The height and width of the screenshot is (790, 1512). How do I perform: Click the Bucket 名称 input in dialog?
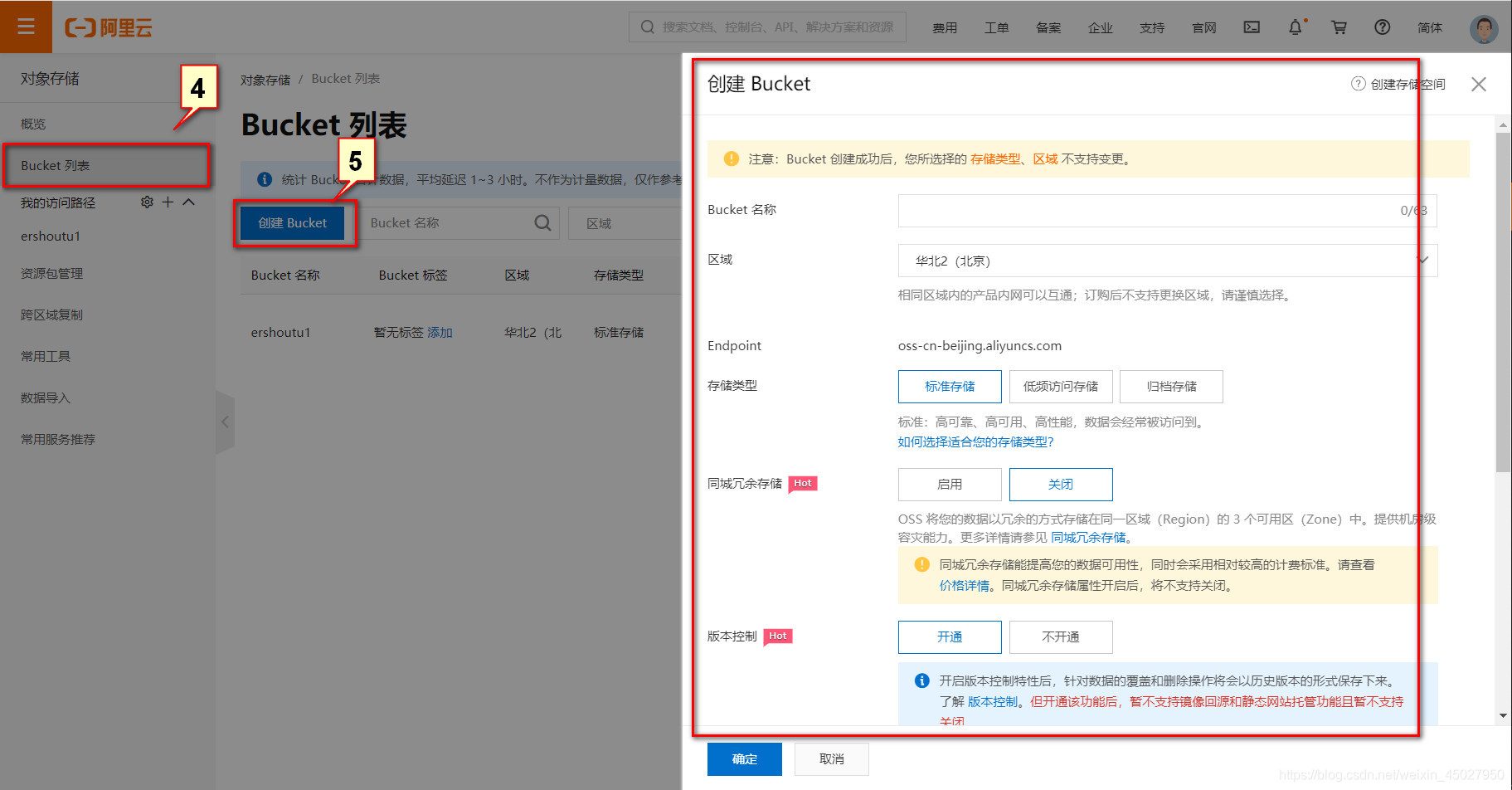(x=1167, y=211)
